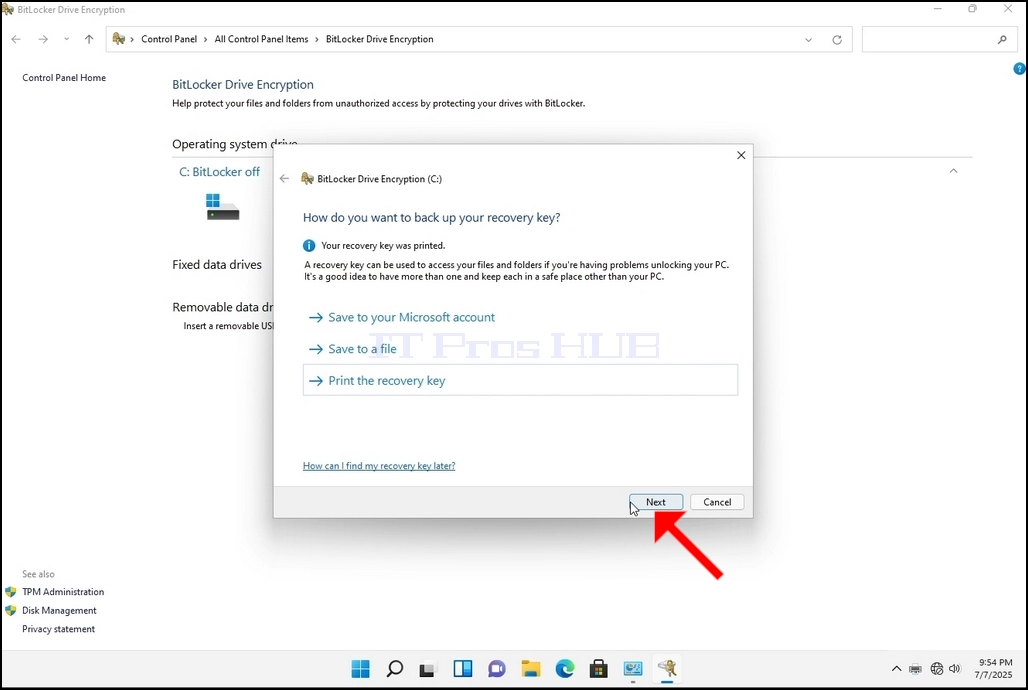The width and height of the screenshot is (1028, 690).
Task: Click the search magnifier icon in Control Panel
Action: click(1002, 39)
